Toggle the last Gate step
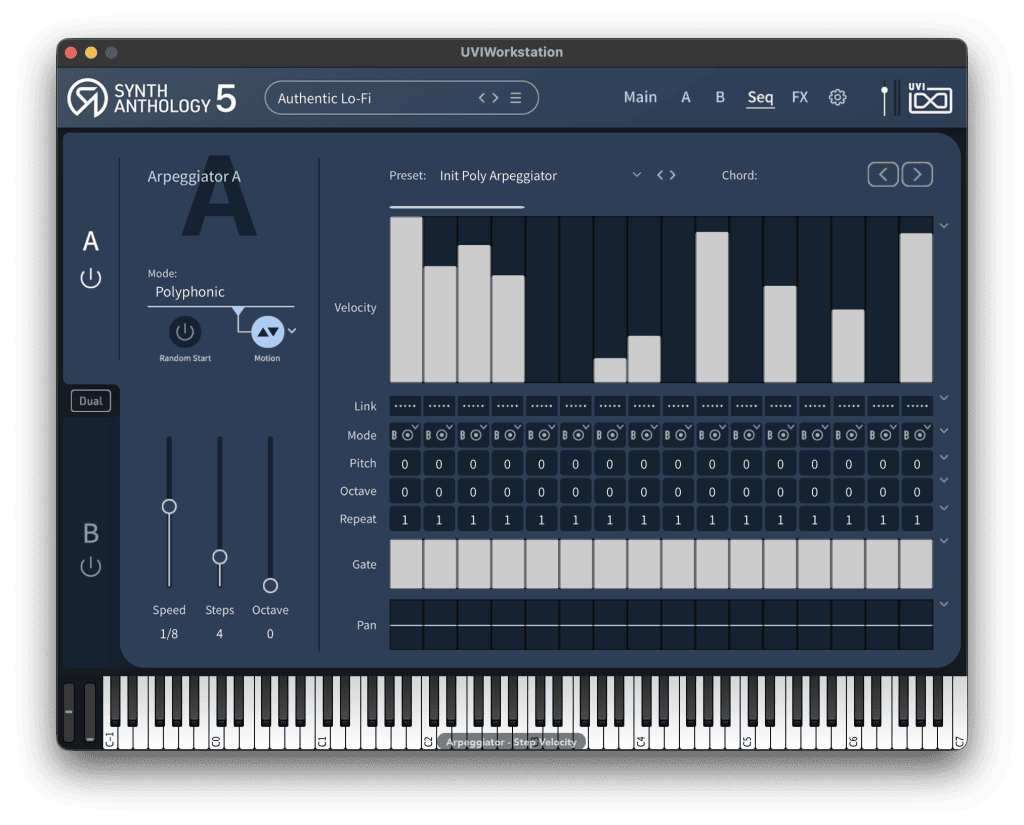The height and width of the screenshot is (825, 1024). click(917, 564)
